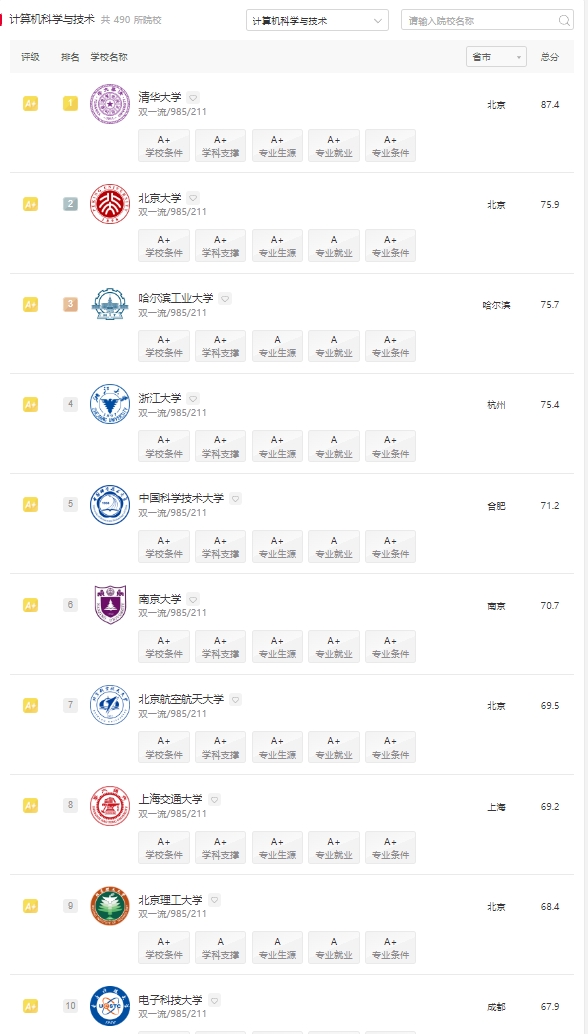
Task: Click the Nanjing University purple shield logo
Action: point(110,605)
